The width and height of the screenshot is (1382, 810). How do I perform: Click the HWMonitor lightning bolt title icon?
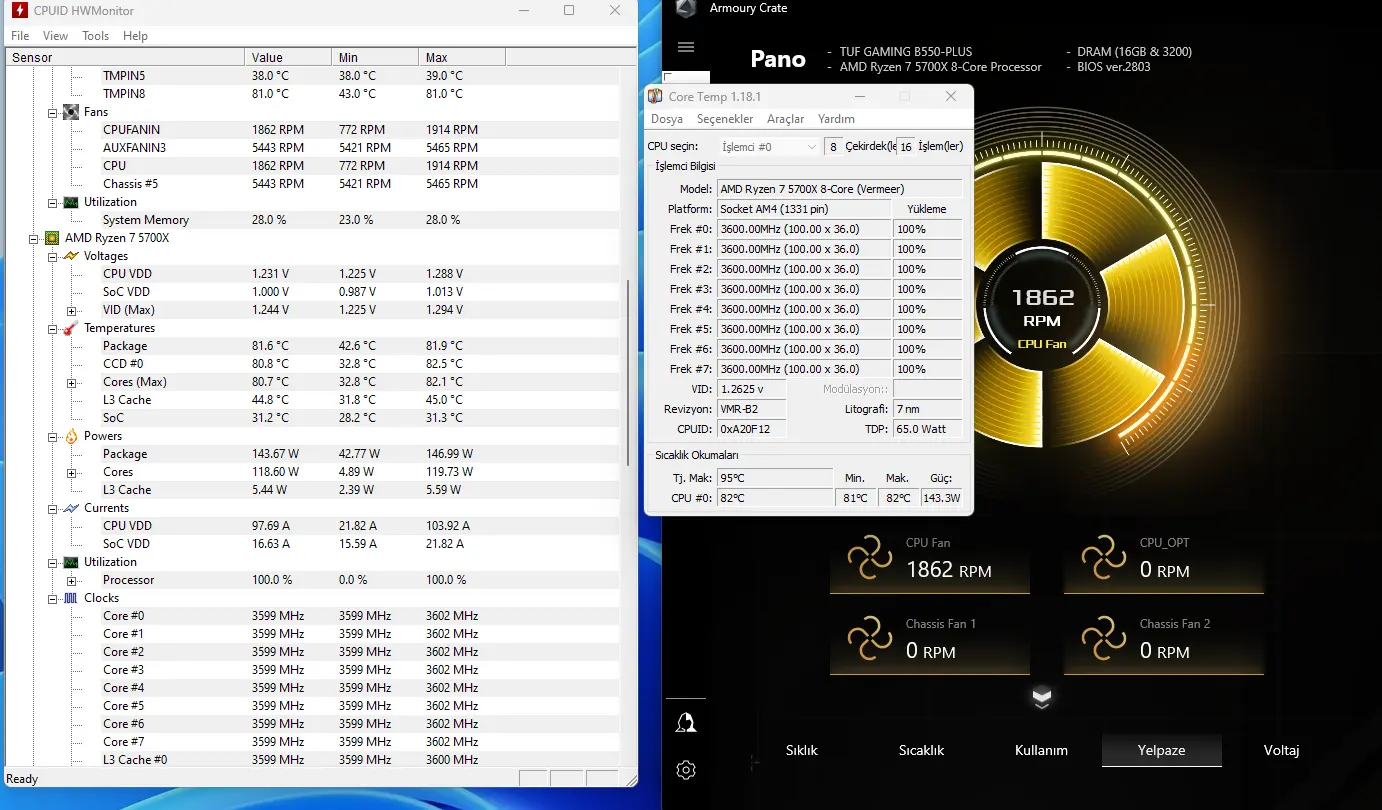click(19, 10)
